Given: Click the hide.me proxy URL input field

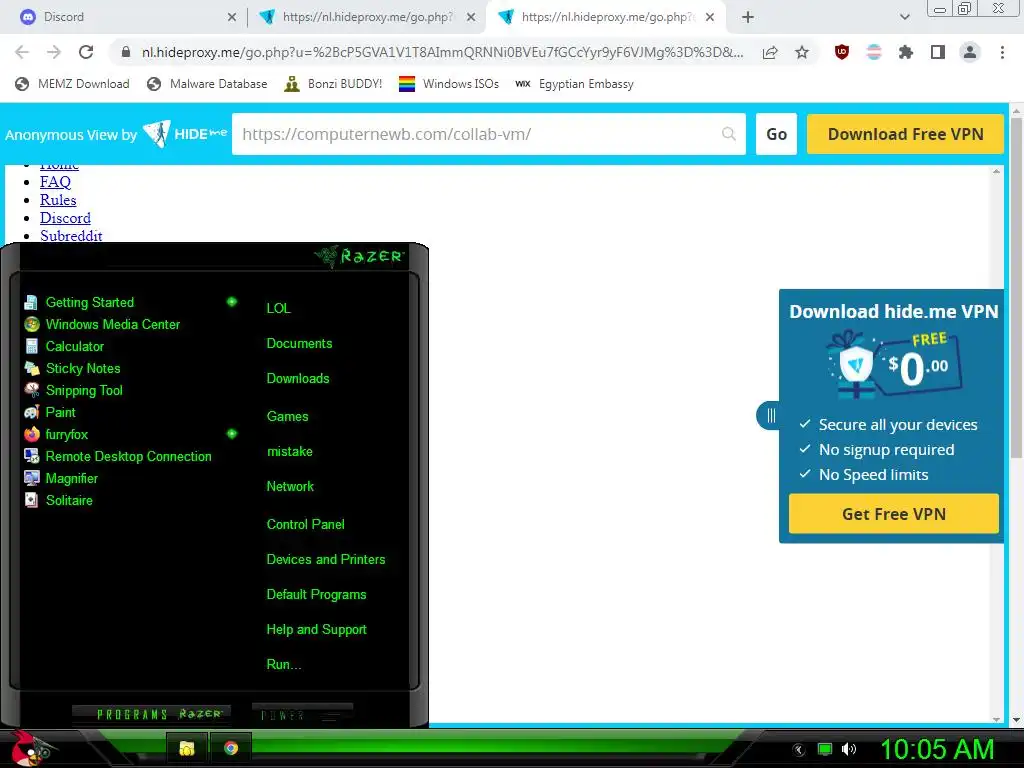Looking at the screenshot, I should (x=488, y=134).
